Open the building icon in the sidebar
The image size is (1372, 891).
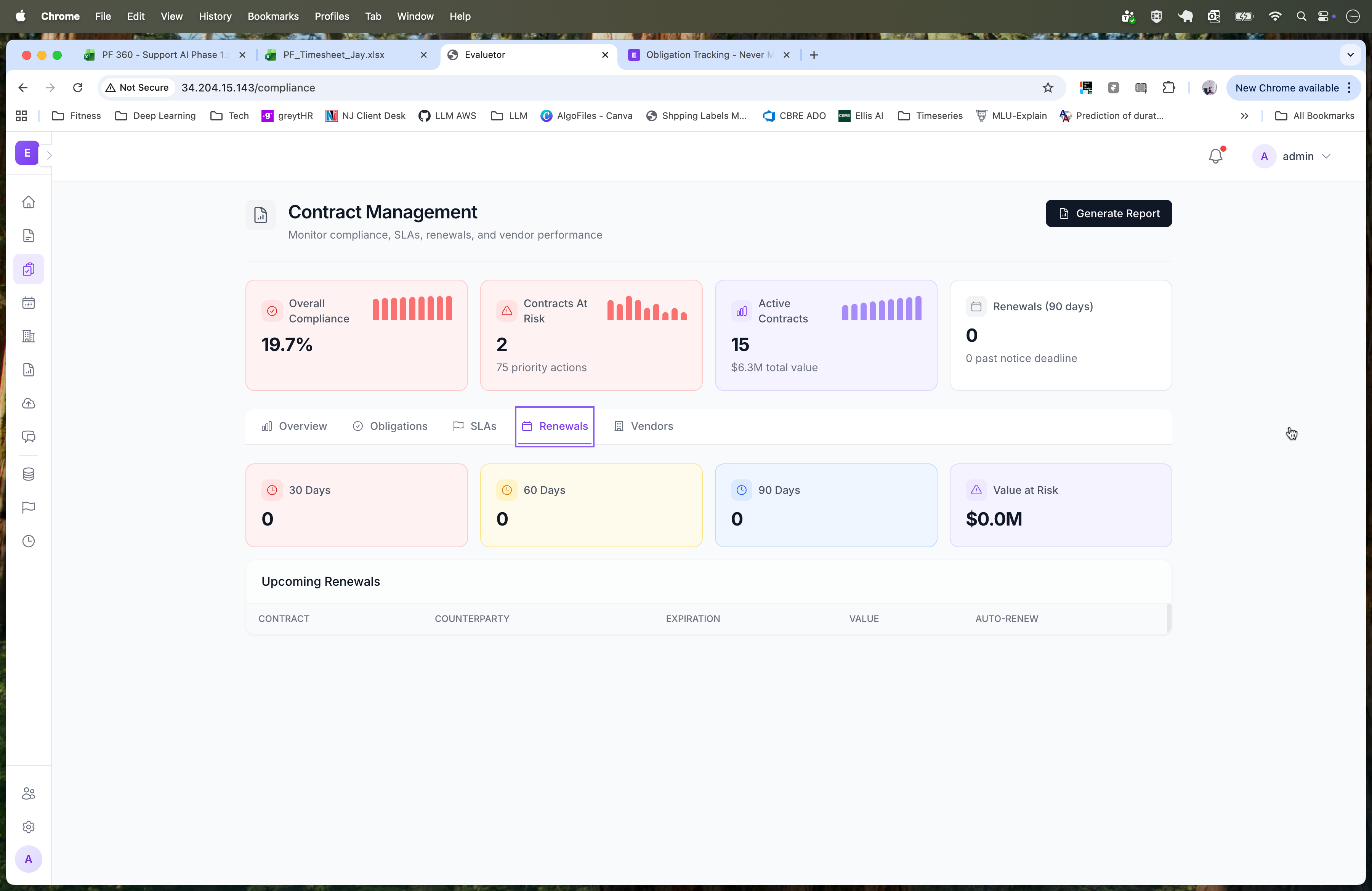(28, 336)
